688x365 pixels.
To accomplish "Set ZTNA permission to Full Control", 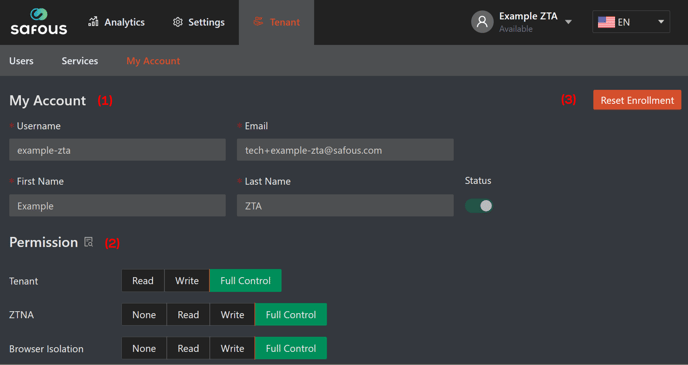I will pyautogui.click(x=291, y=315).
